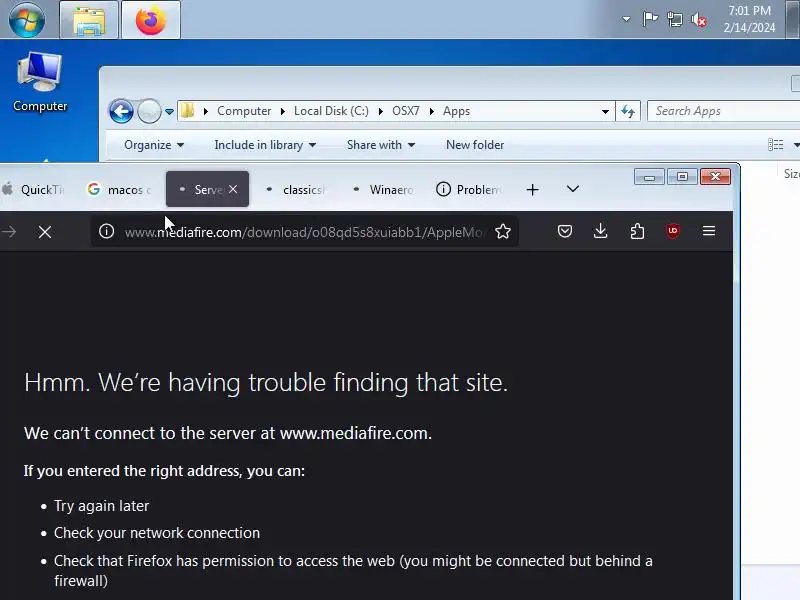Switch to the macos Google tab
The image size is (800, 600).
(119, 189)
